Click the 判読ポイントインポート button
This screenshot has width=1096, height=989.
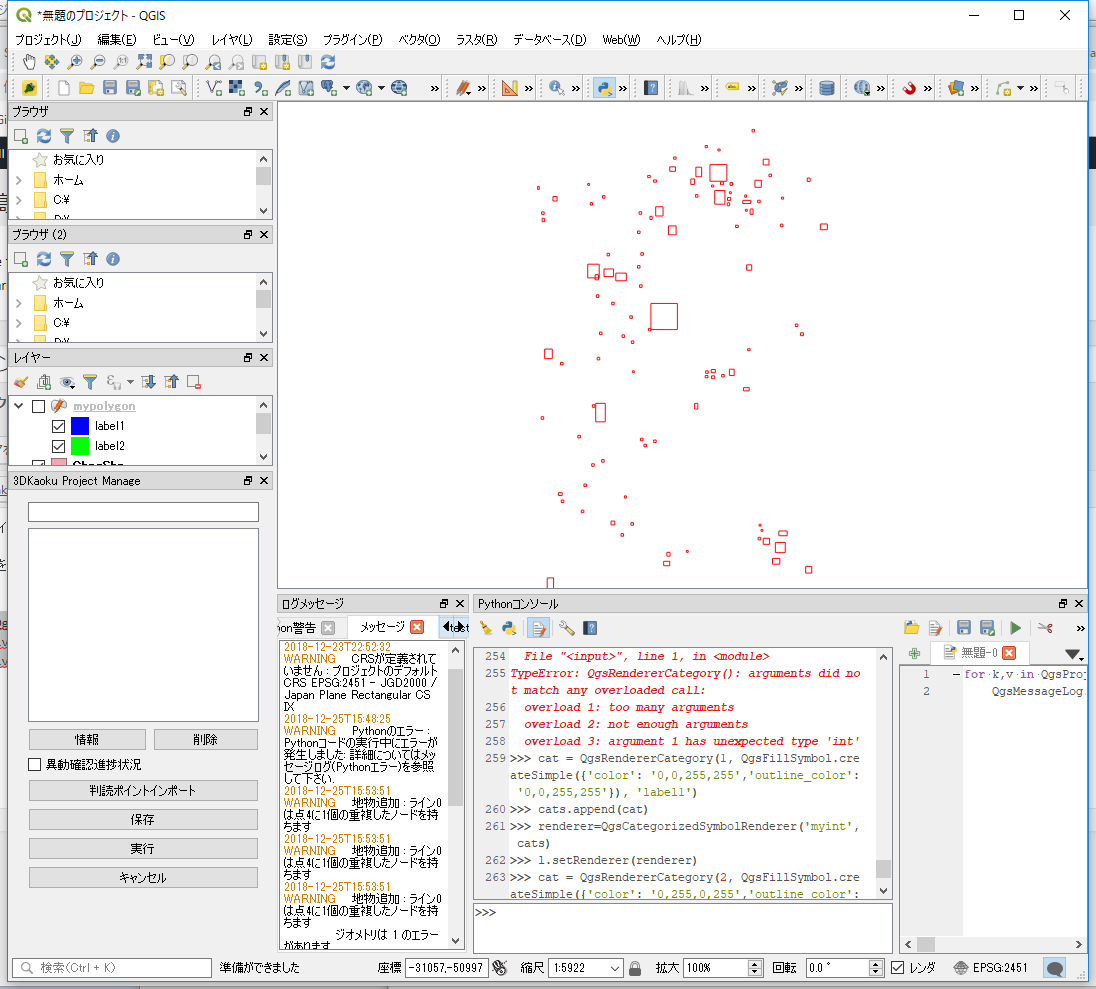pos(143,791)
